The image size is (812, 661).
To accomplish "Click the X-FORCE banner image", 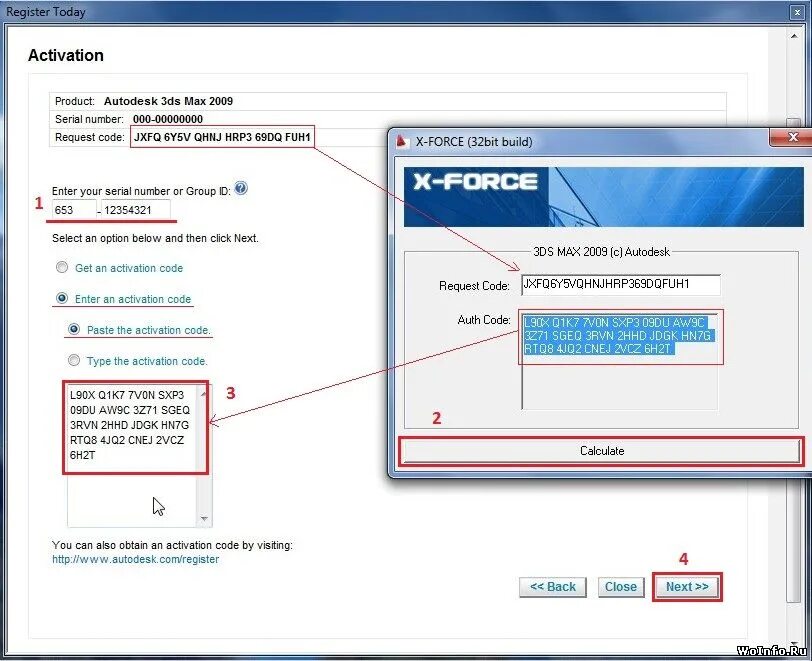I will tap(603, 197).
